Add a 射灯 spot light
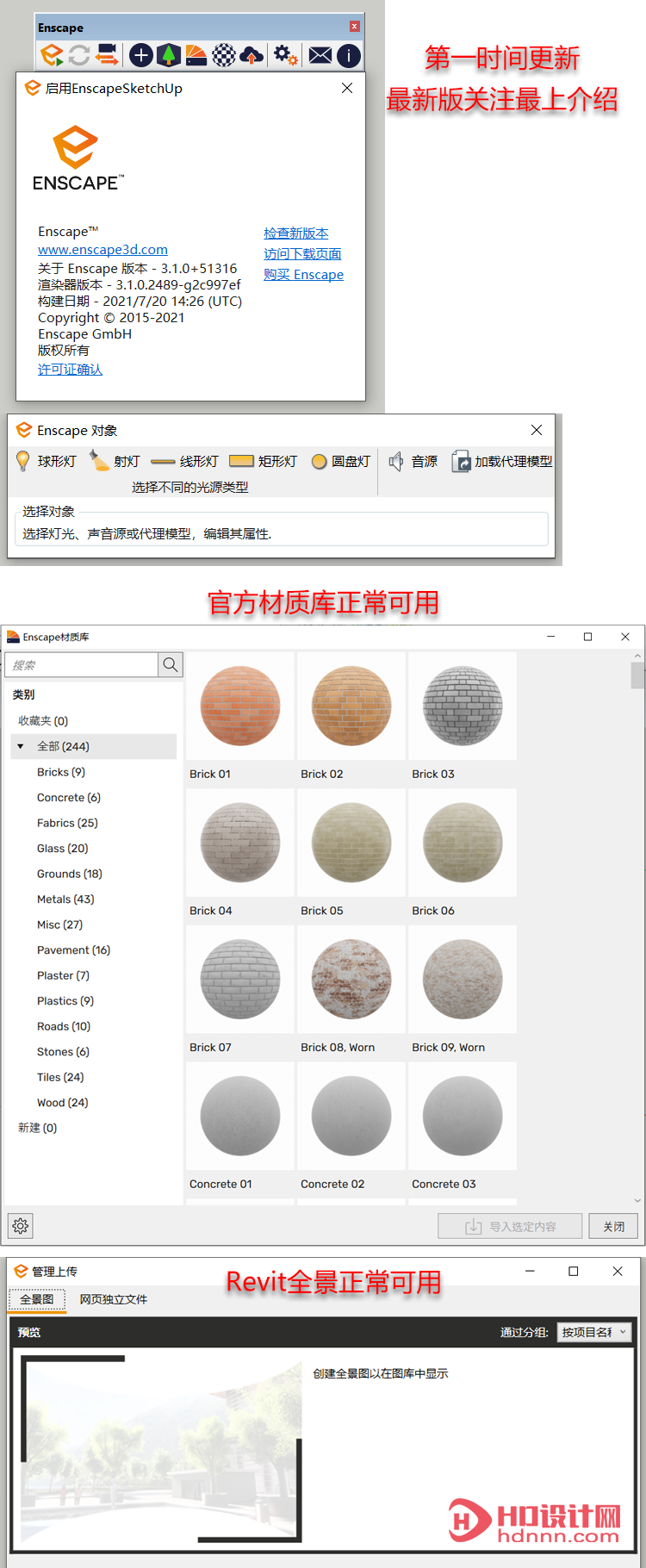 point(115,461)
